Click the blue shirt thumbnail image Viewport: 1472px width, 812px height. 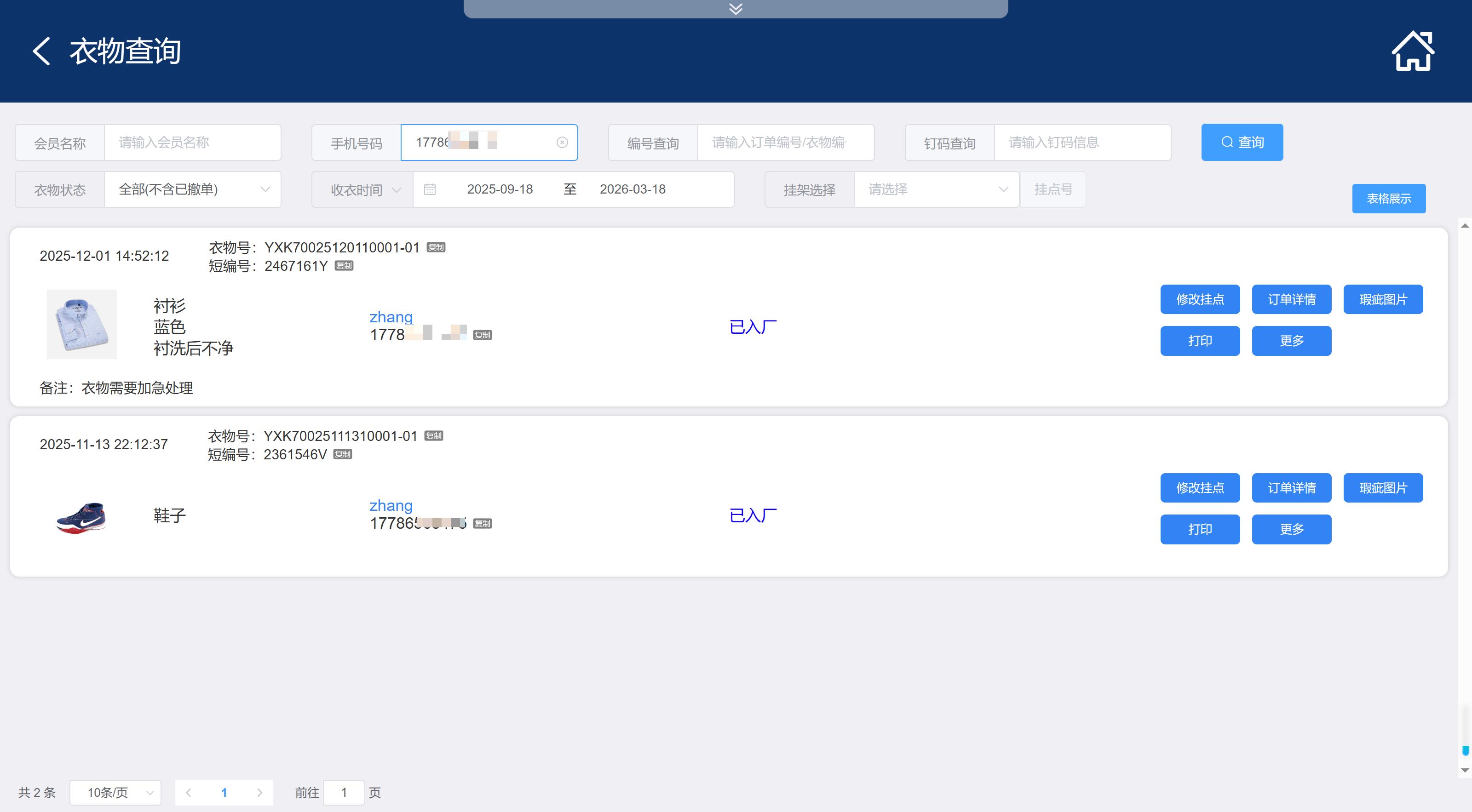(82, 324)
